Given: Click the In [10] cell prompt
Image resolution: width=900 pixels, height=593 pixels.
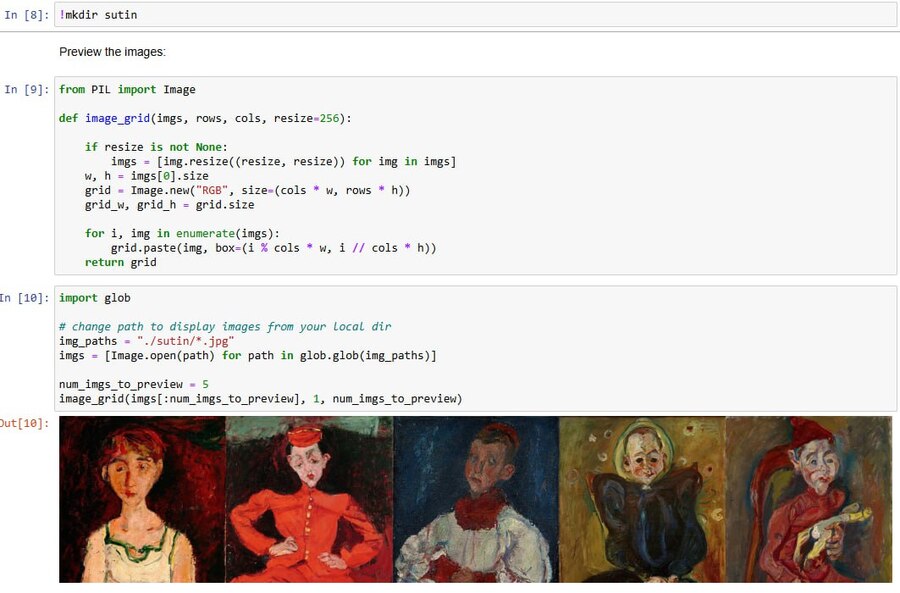Looking at the screenshot, I should coord(25,298).
